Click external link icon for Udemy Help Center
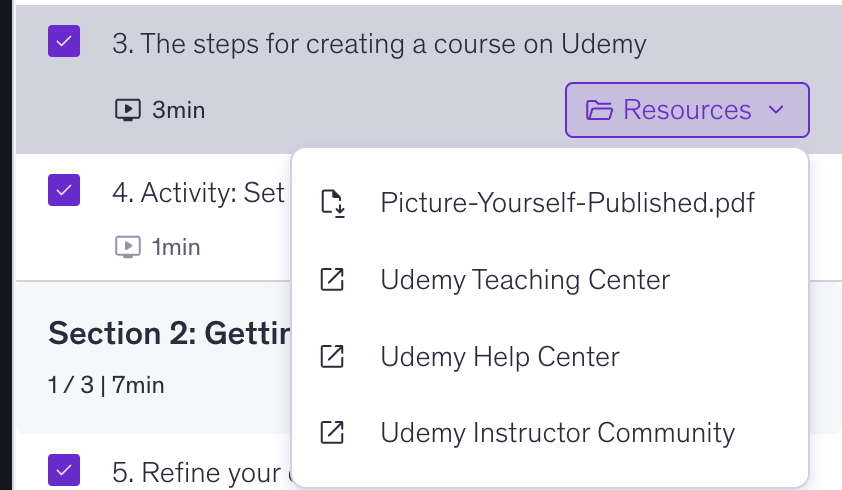This screenshot has height=490, width=842. (332, 356)
